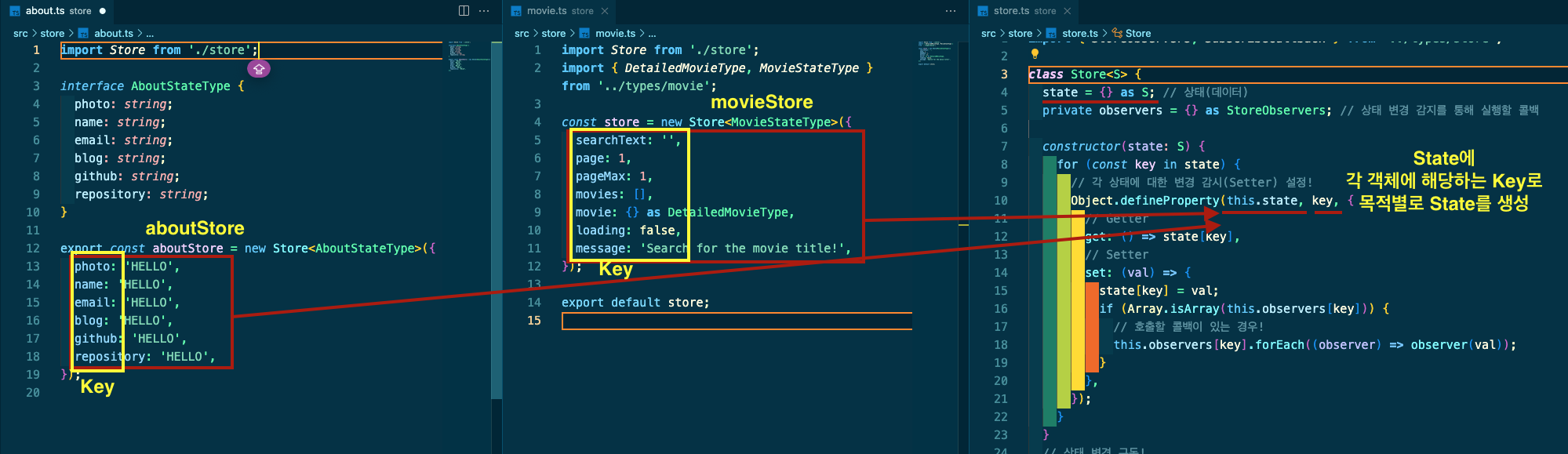Close the store.ts tab
The image size is (1568, 454).
(x=1068, y=11)
